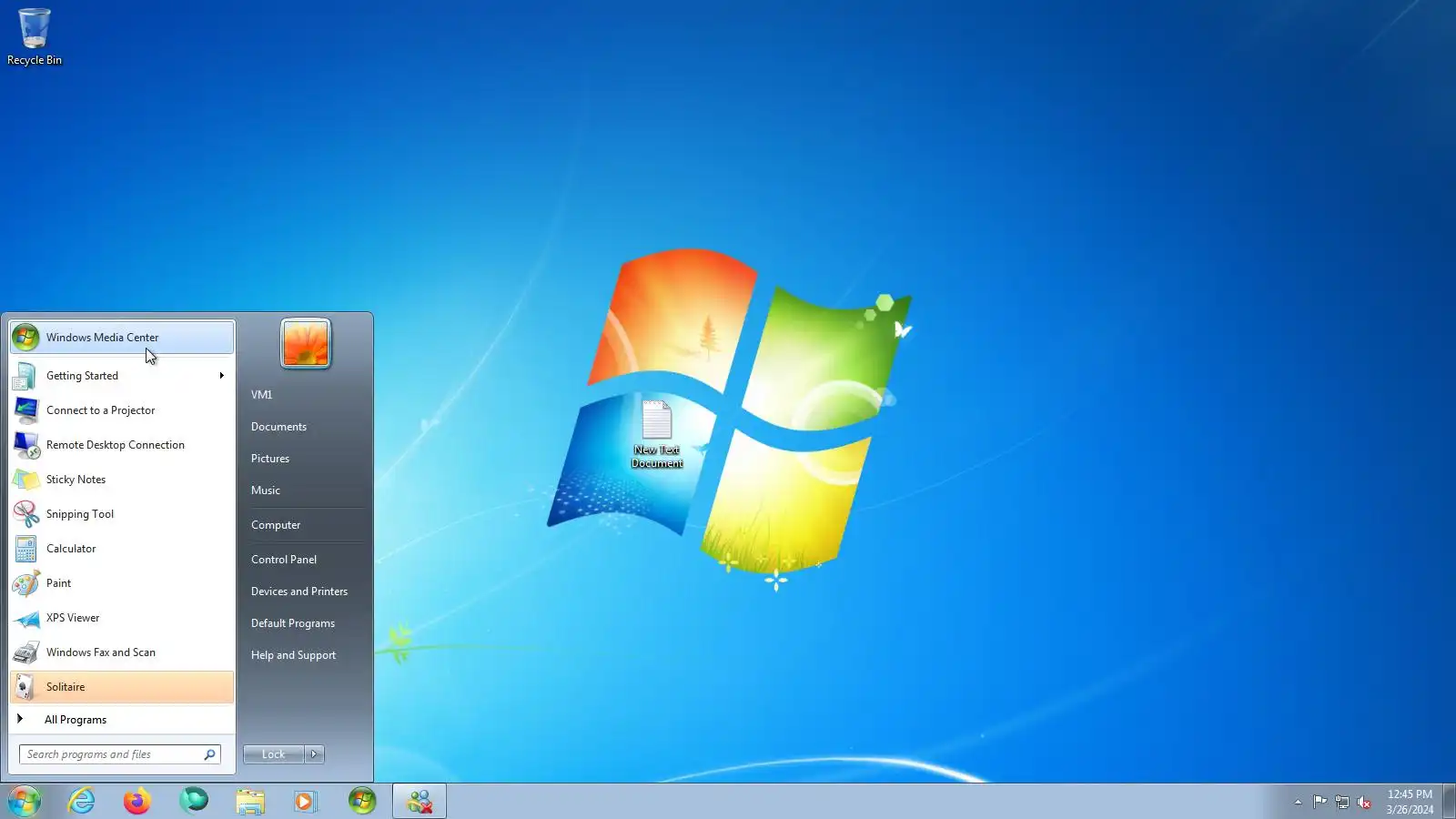
Task: Expand the Getting Started submenu arrow
Action: pos(221,376)
